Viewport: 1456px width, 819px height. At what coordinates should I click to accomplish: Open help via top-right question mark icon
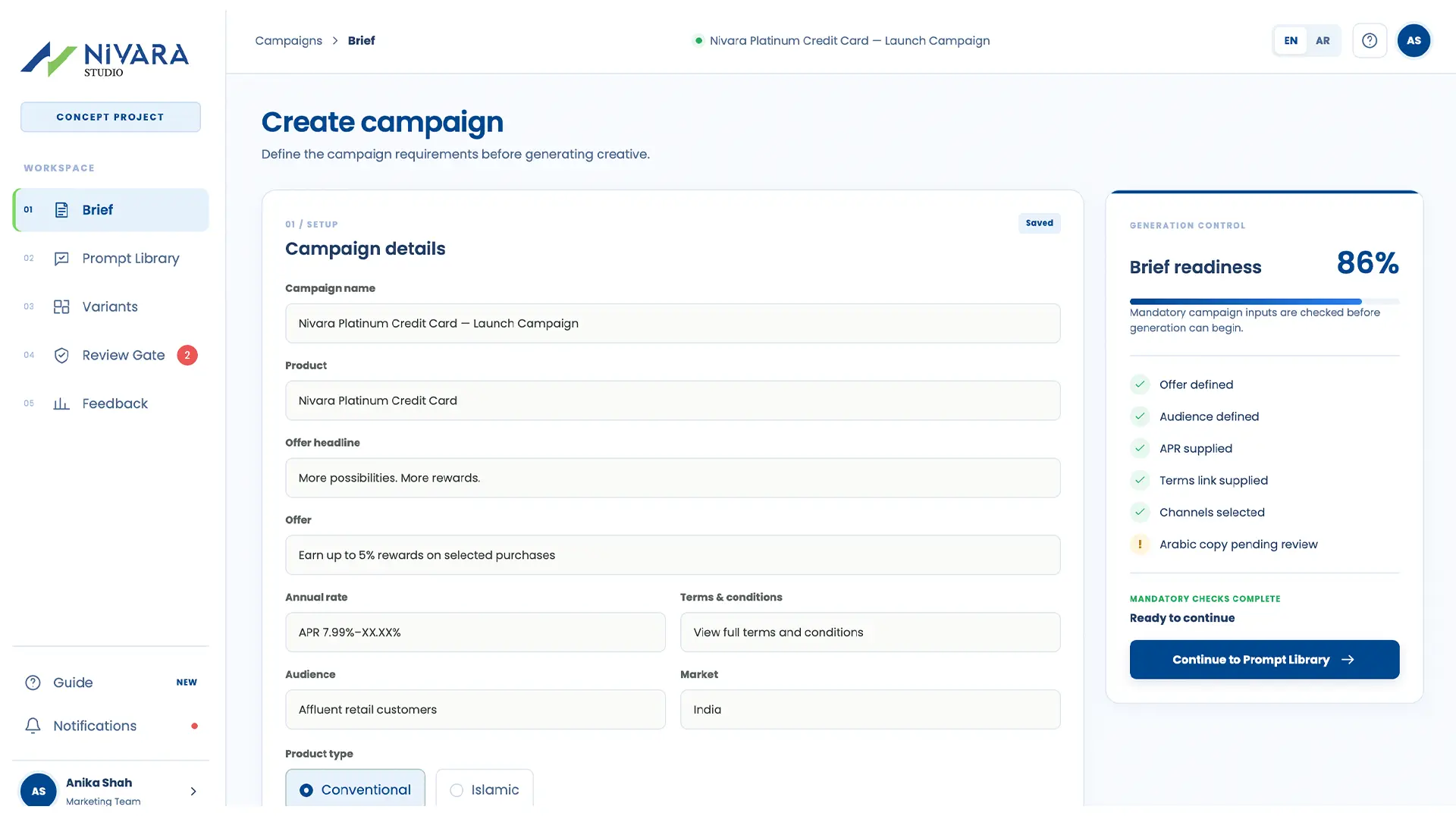click(x=1370, y=41)
